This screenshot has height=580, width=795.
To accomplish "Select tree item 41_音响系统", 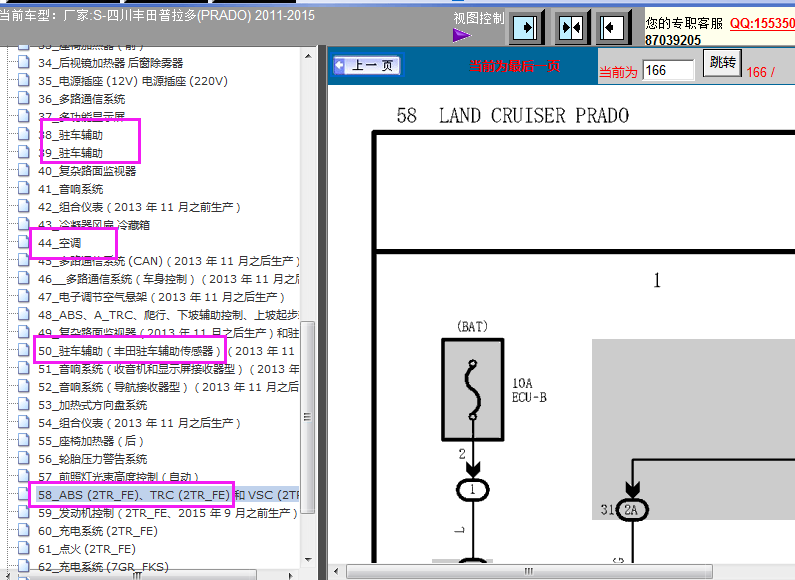I will pyautogui.click(x=70, y=189).
